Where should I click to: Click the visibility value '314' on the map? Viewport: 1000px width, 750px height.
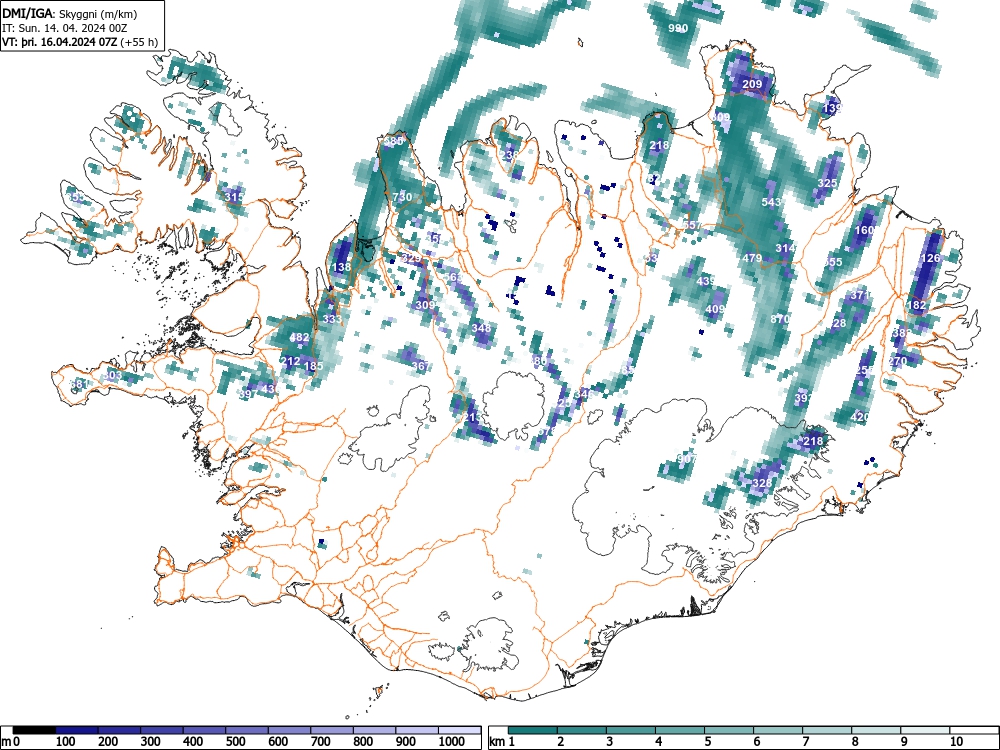785,248
